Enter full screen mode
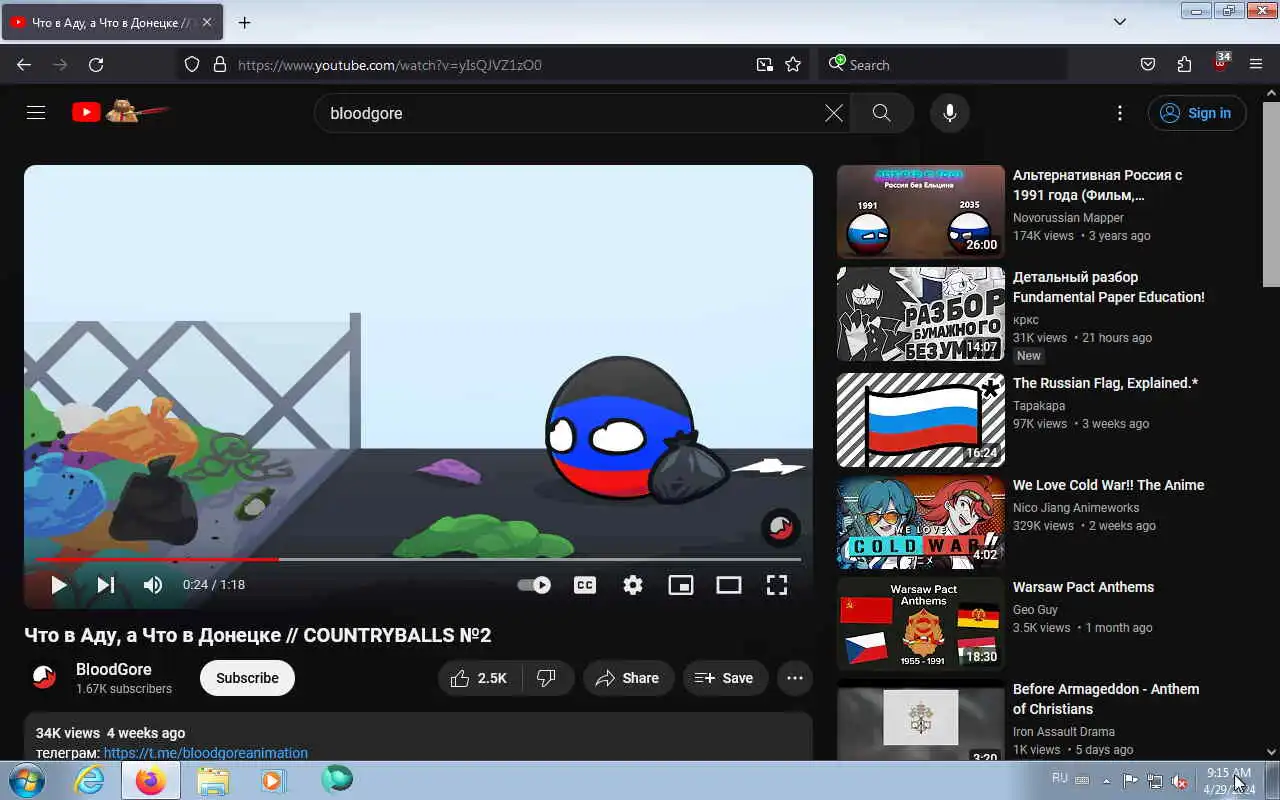 pyautogui.click(x=777, y=585)
